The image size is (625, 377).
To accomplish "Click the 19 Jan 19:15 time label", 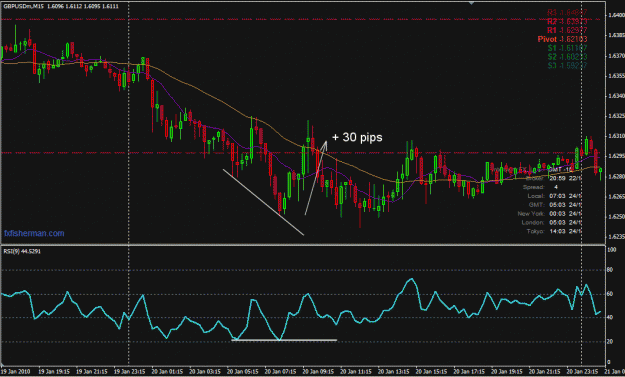I will point(54,371).
